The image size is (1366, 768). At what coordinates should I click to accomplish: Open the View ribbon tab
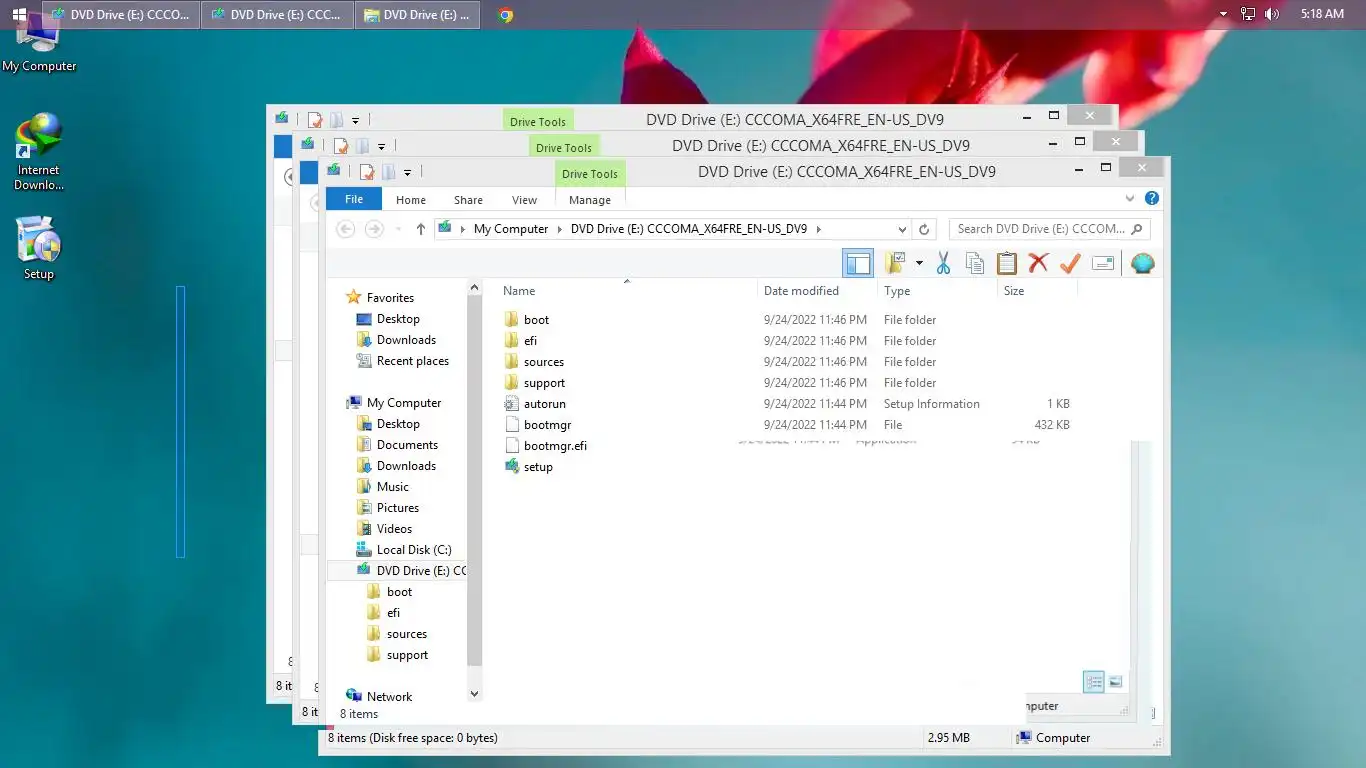(524, 200)
